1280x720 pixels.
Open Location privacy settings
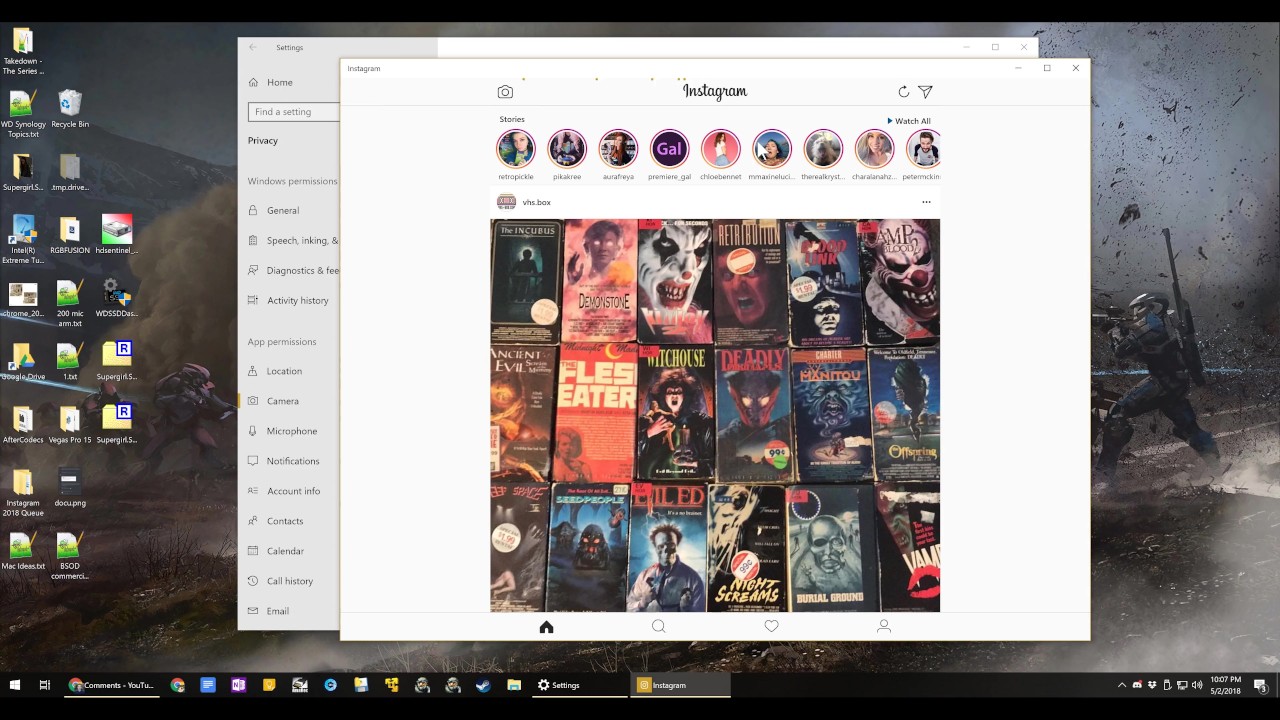click(x=284, y=371)
